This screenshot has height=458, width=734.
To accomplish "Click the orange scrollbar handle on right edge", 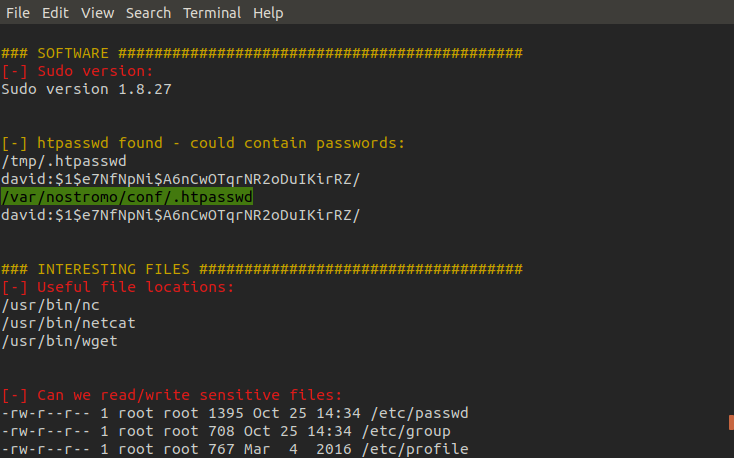I will (731, 422).
